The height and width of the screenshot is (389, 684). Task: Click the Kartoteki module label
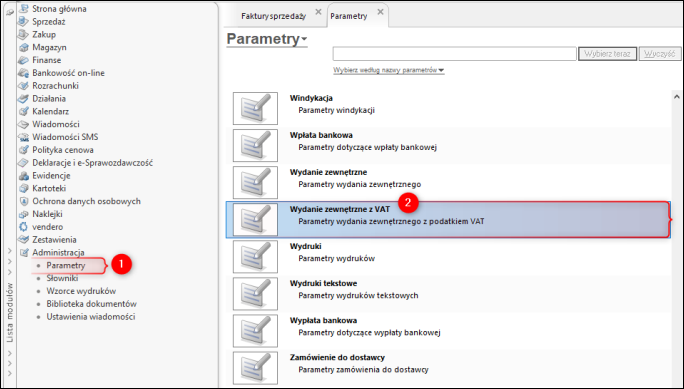point(49,188)
